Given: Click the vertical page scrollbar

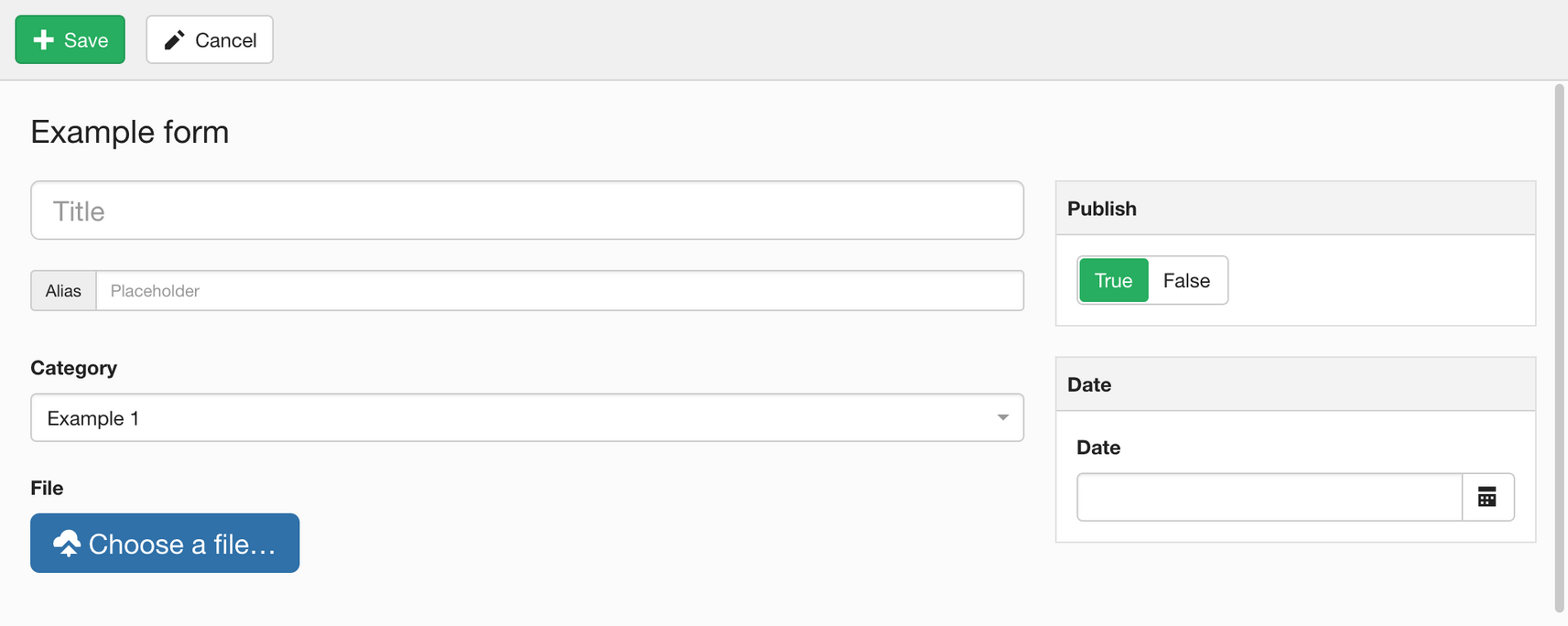Looking at the screenshot, I should [x=1560, y=348].
